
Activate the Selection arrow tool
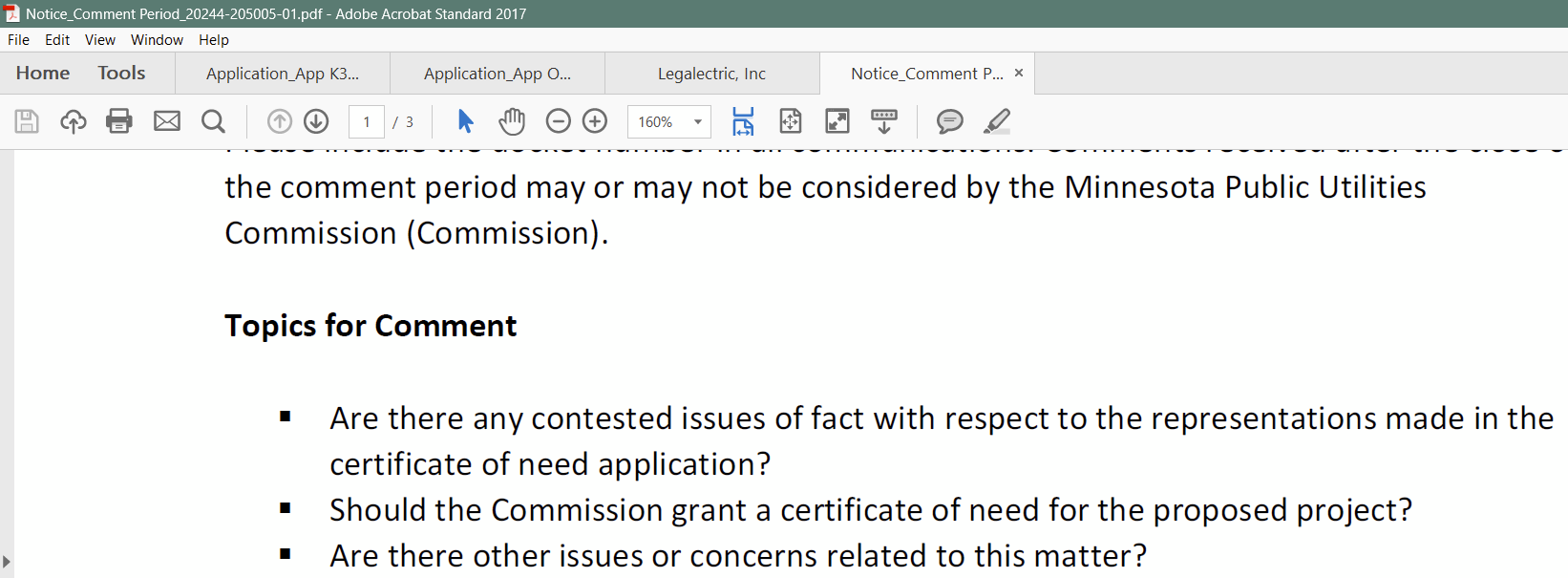click(x=466, y=121)
